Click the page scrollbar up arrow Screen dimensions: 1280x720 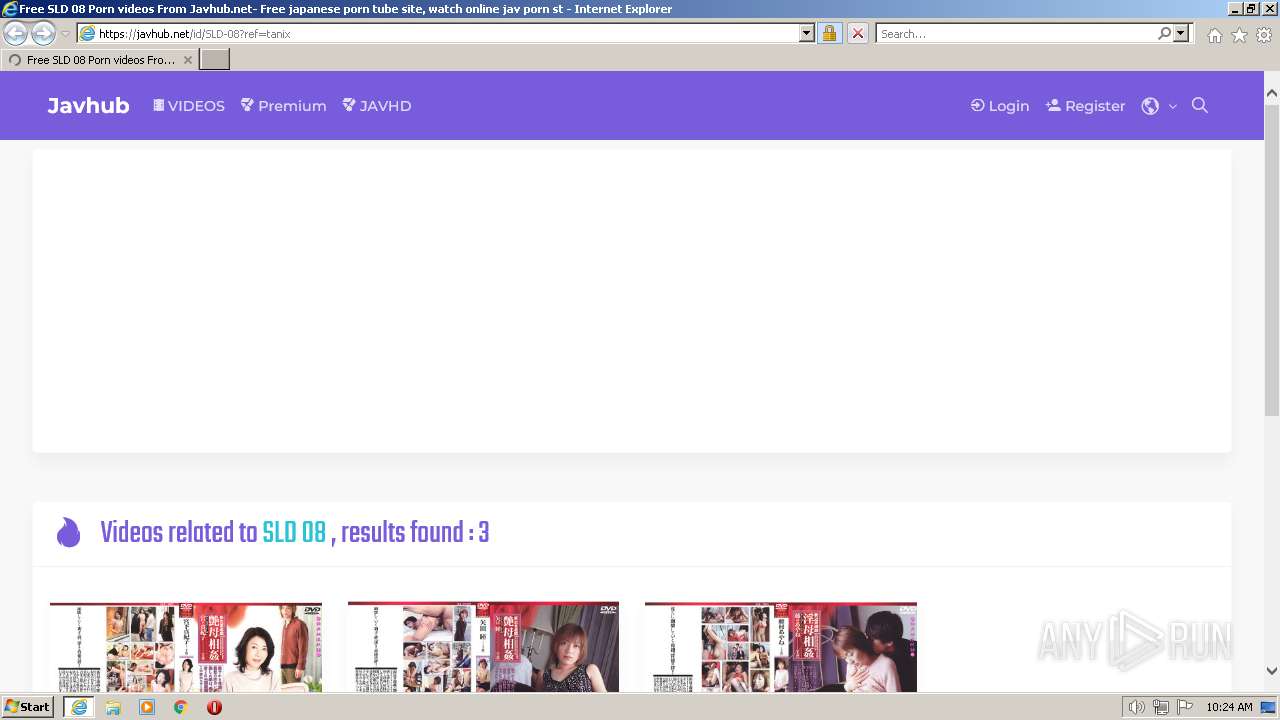1272,93
